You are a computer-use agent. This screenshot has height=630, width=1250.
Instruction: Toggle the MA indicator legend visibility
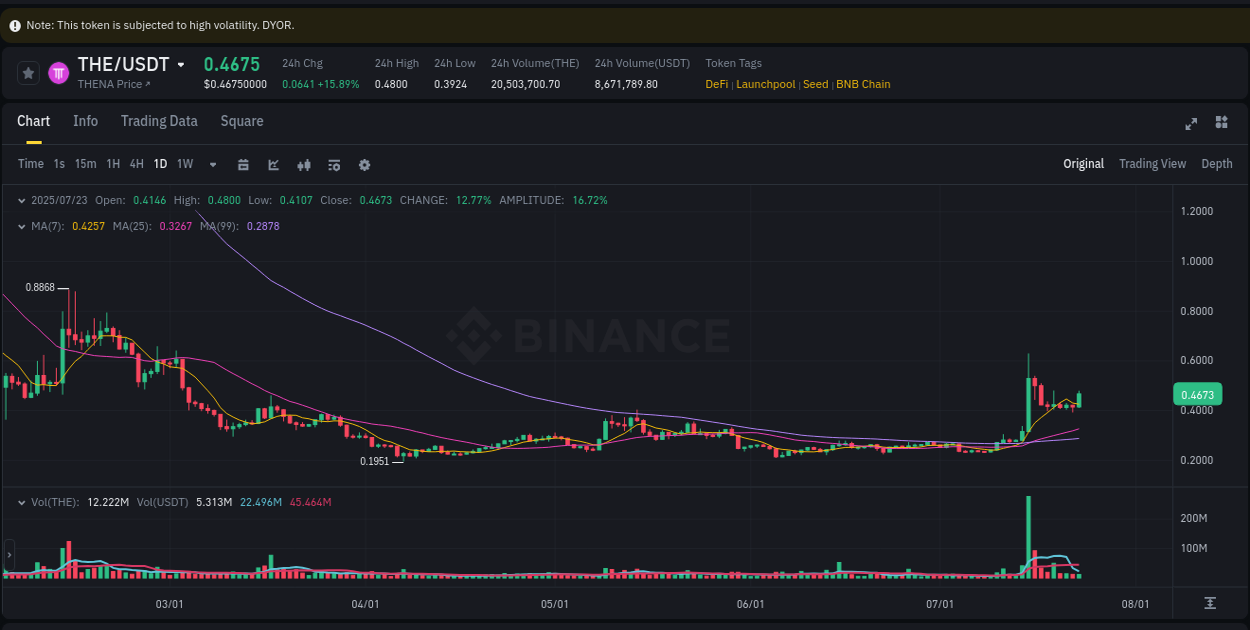tap(21, 226)
